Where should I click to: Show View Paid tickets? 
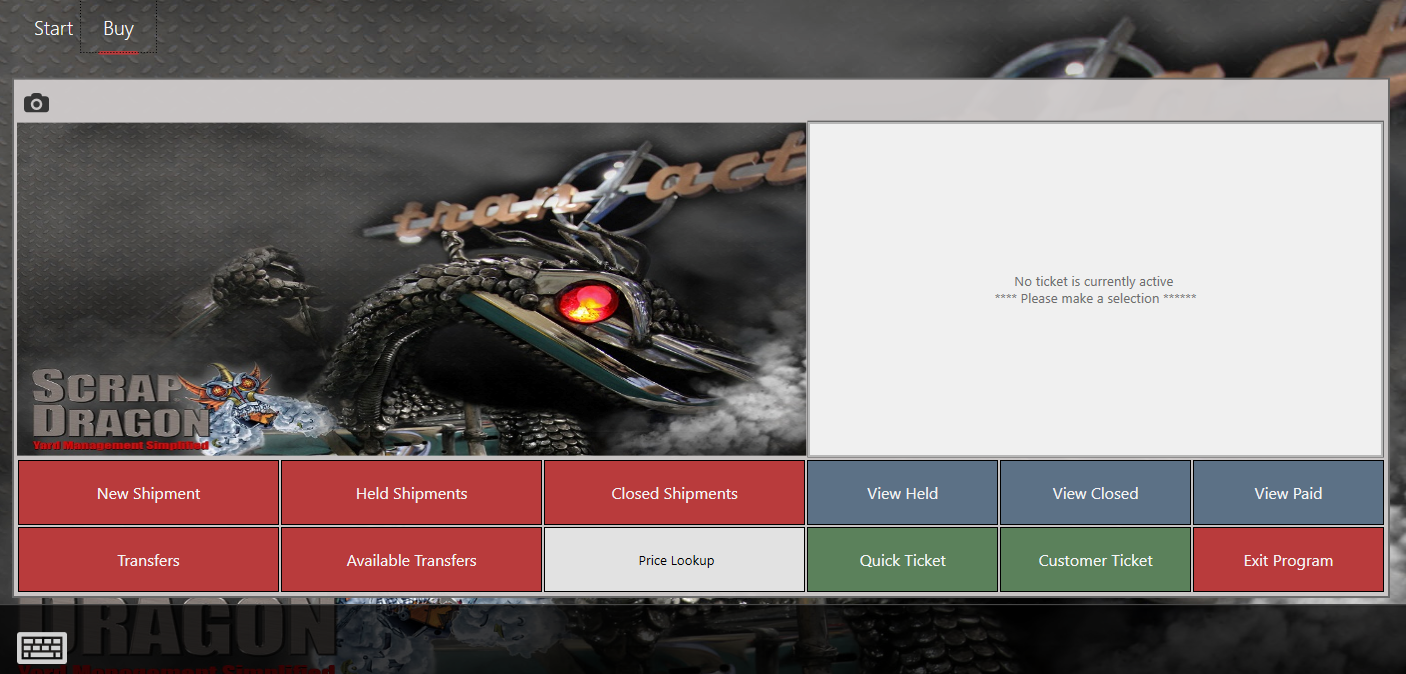[x=1288, y=493]
